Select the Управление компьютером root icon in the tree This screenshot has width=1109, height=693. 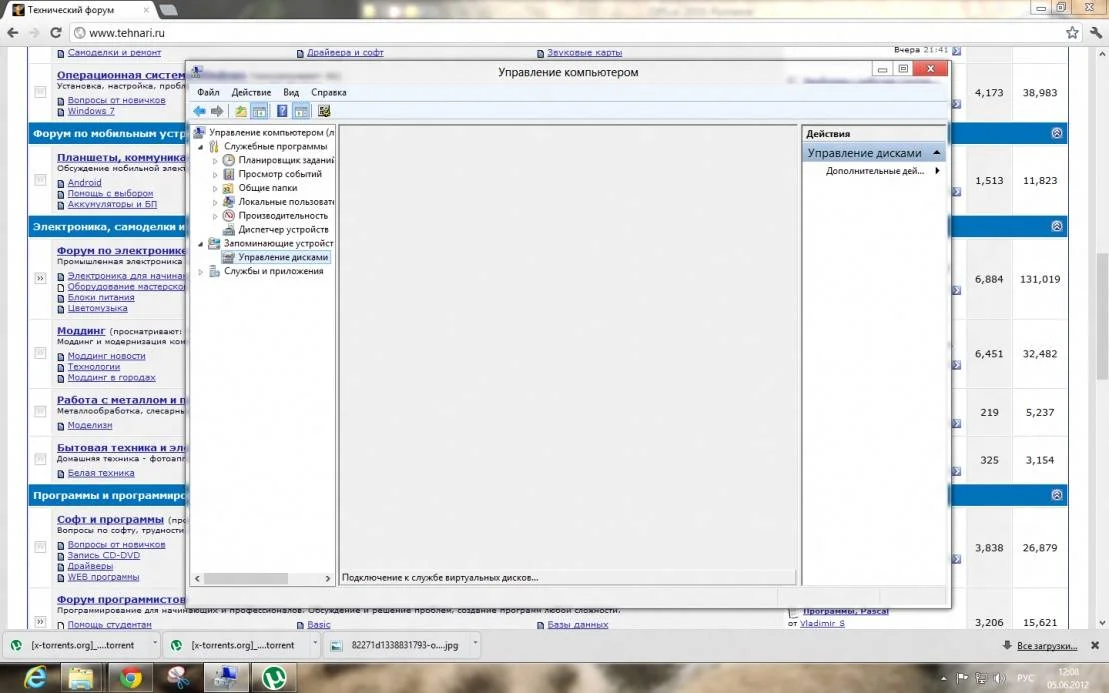coord(199,132)
